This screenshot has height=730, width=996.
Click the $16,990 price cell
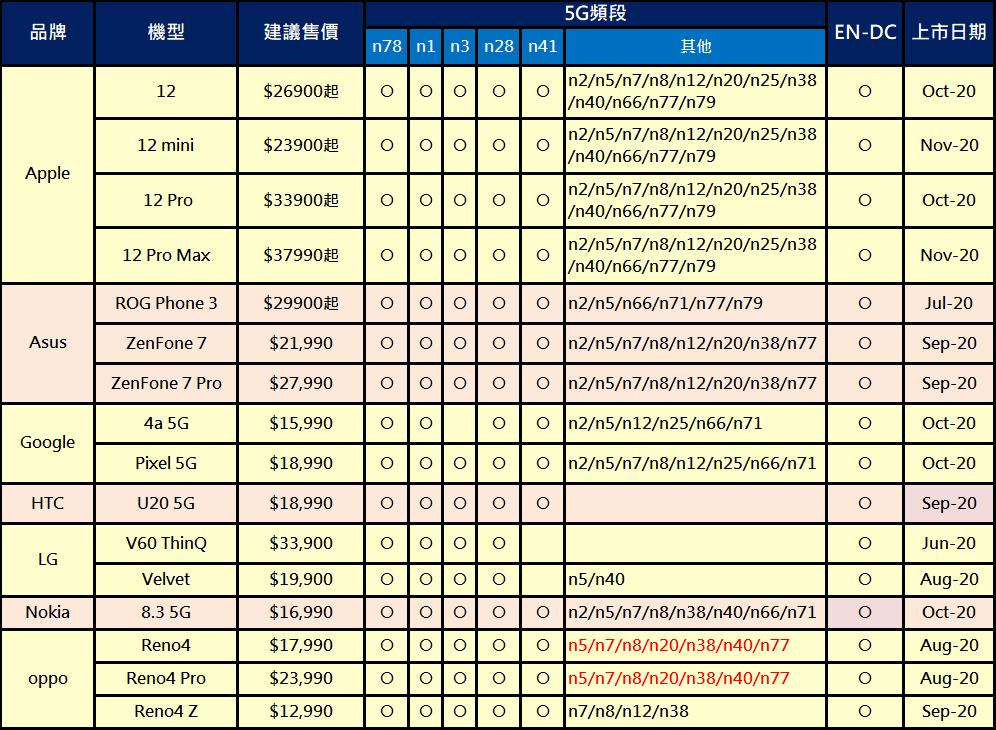(x=301, y=612)
